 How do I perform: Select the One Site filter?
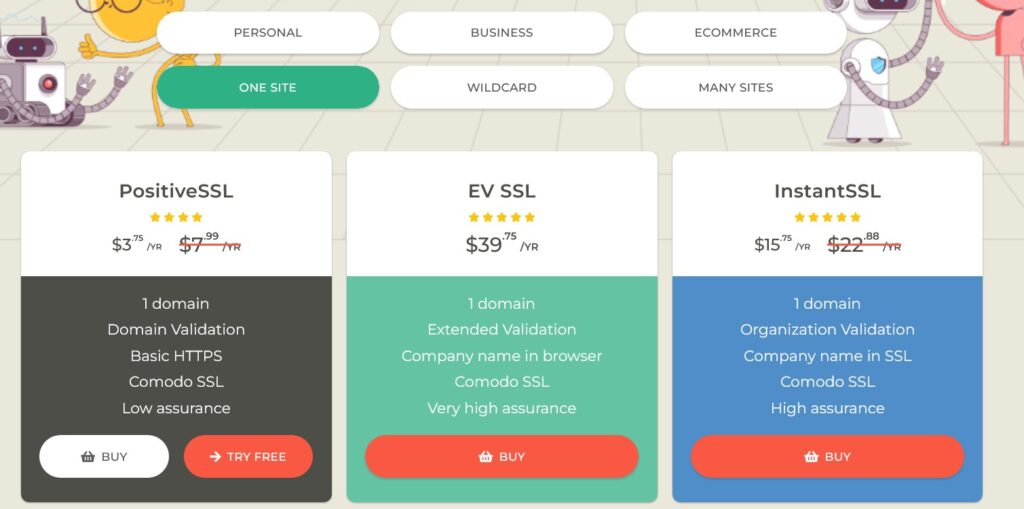pyautogui.click(x=268, y=88)
